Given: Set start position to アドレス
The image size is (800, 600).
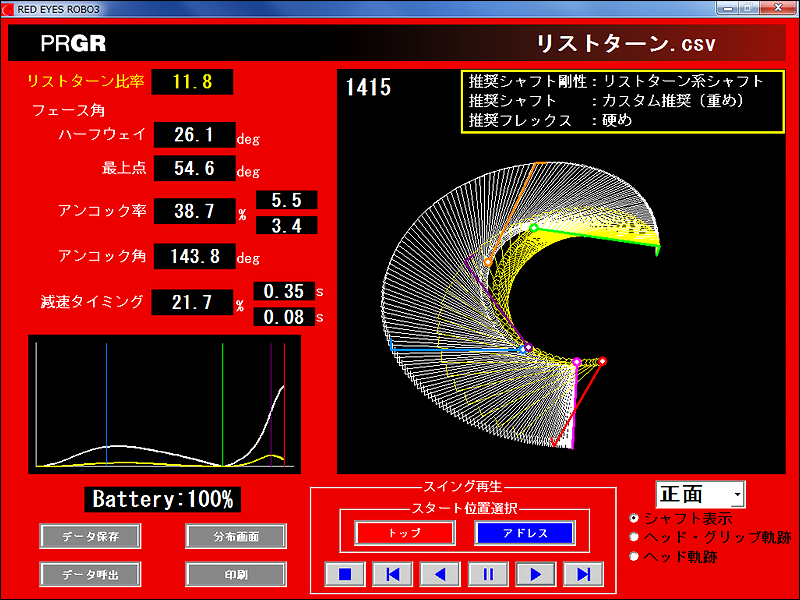Looking at the screenshot, I should [524, 533].
